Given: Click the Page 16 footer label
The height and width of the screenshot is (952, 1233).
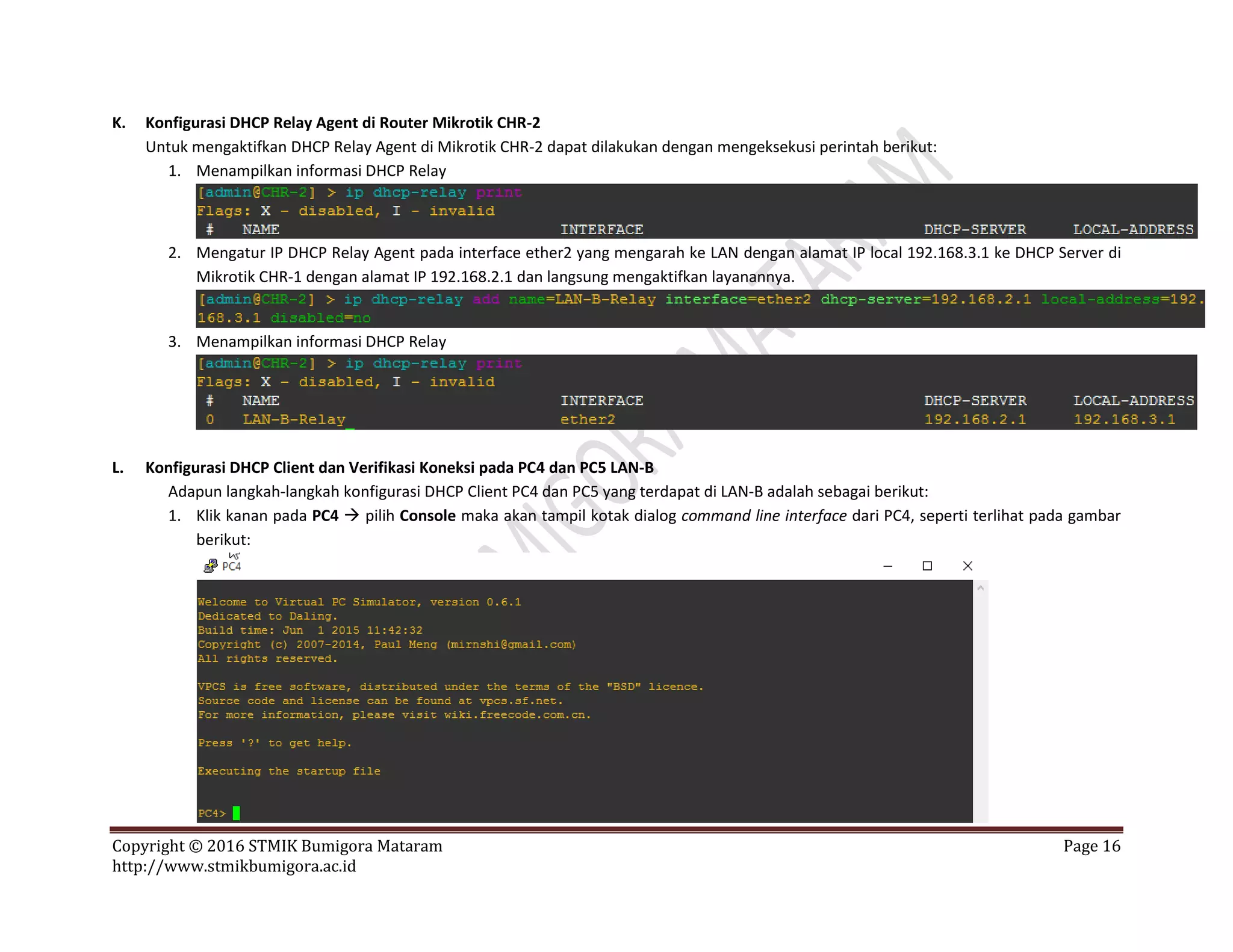Looking at the screenshot, I should click(x=1092, y=846).
